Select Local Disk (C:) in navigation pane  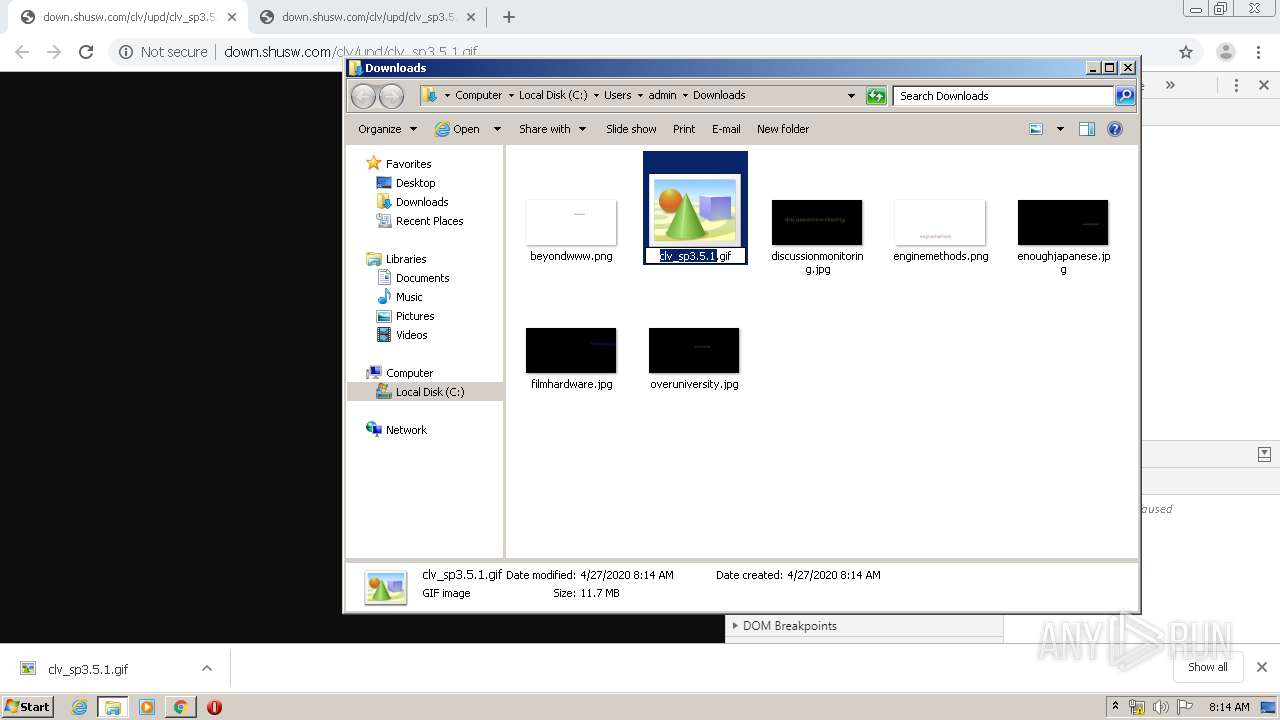pyautogui.click(x=429, y=392)
